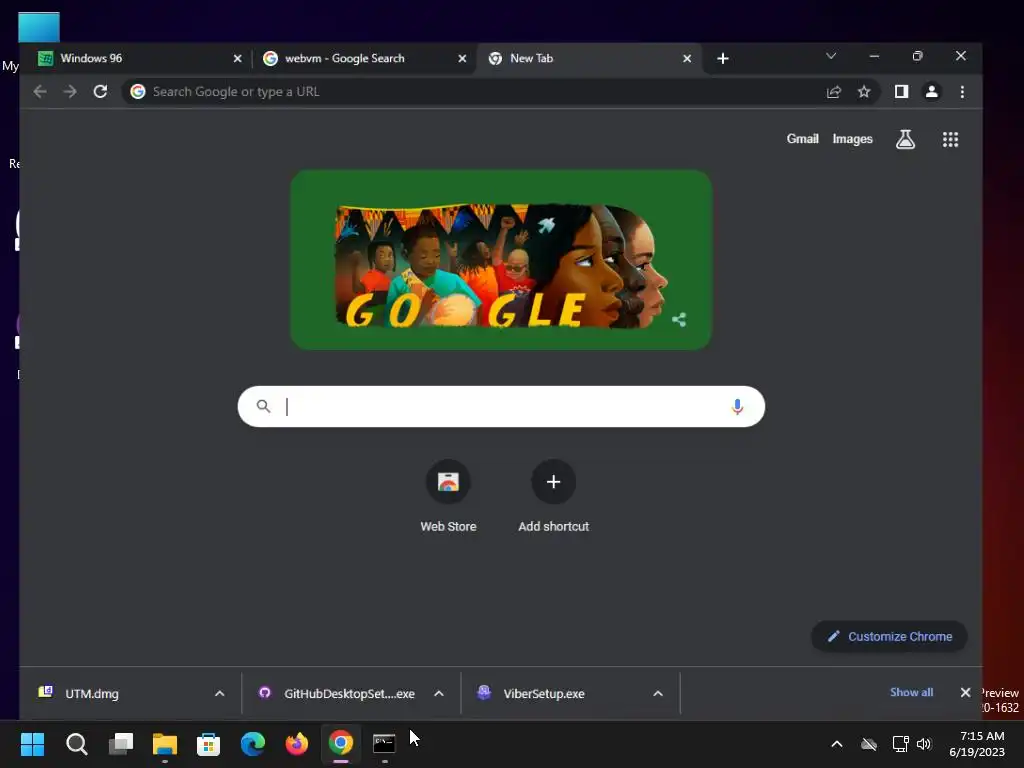The image size is (1024, 768).
Task: Open Search Labs flask icon
Action: pos(905,139)
